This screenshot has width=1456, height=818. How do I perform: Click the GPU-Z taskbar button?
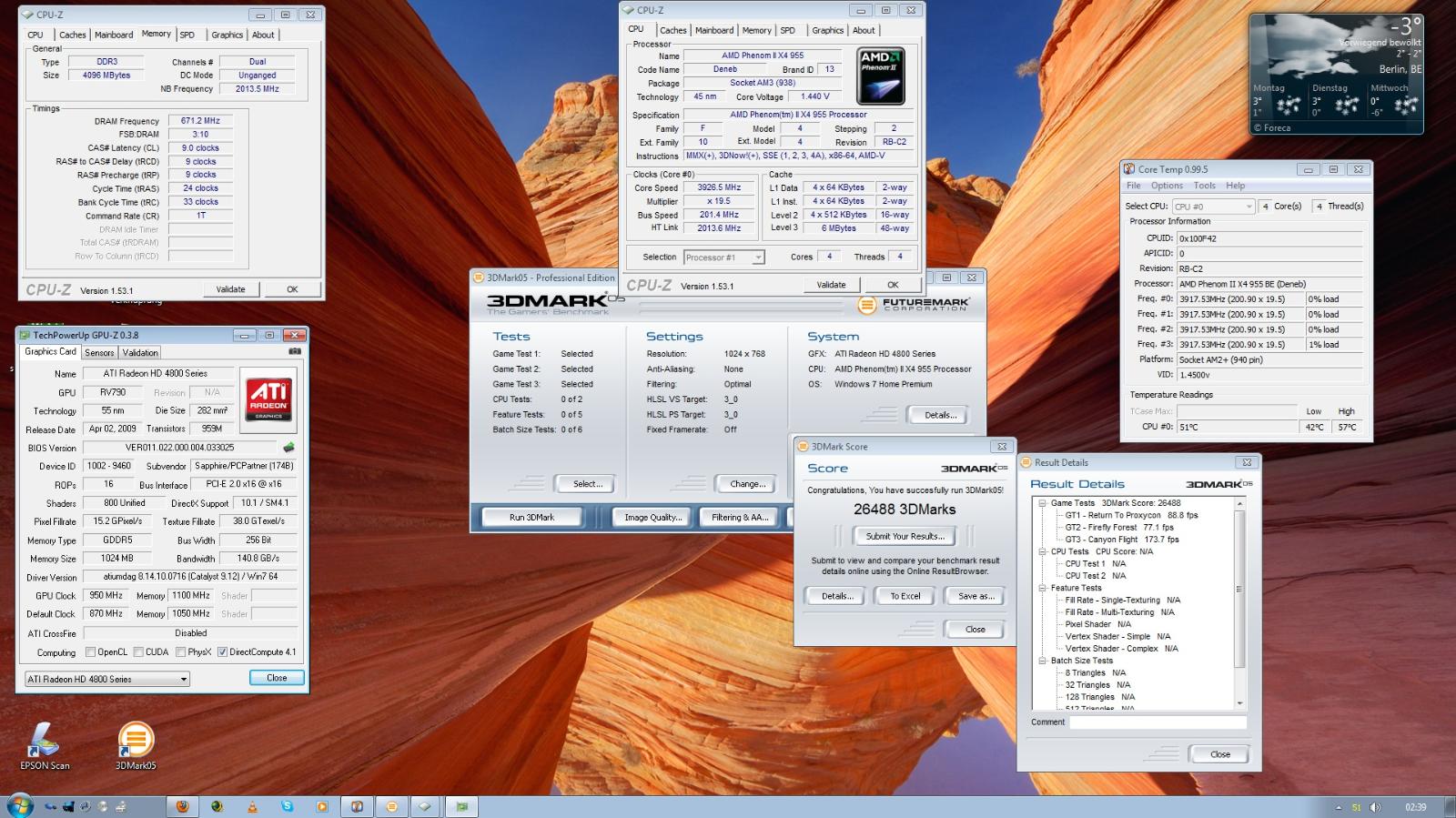[x=462, y=806]
